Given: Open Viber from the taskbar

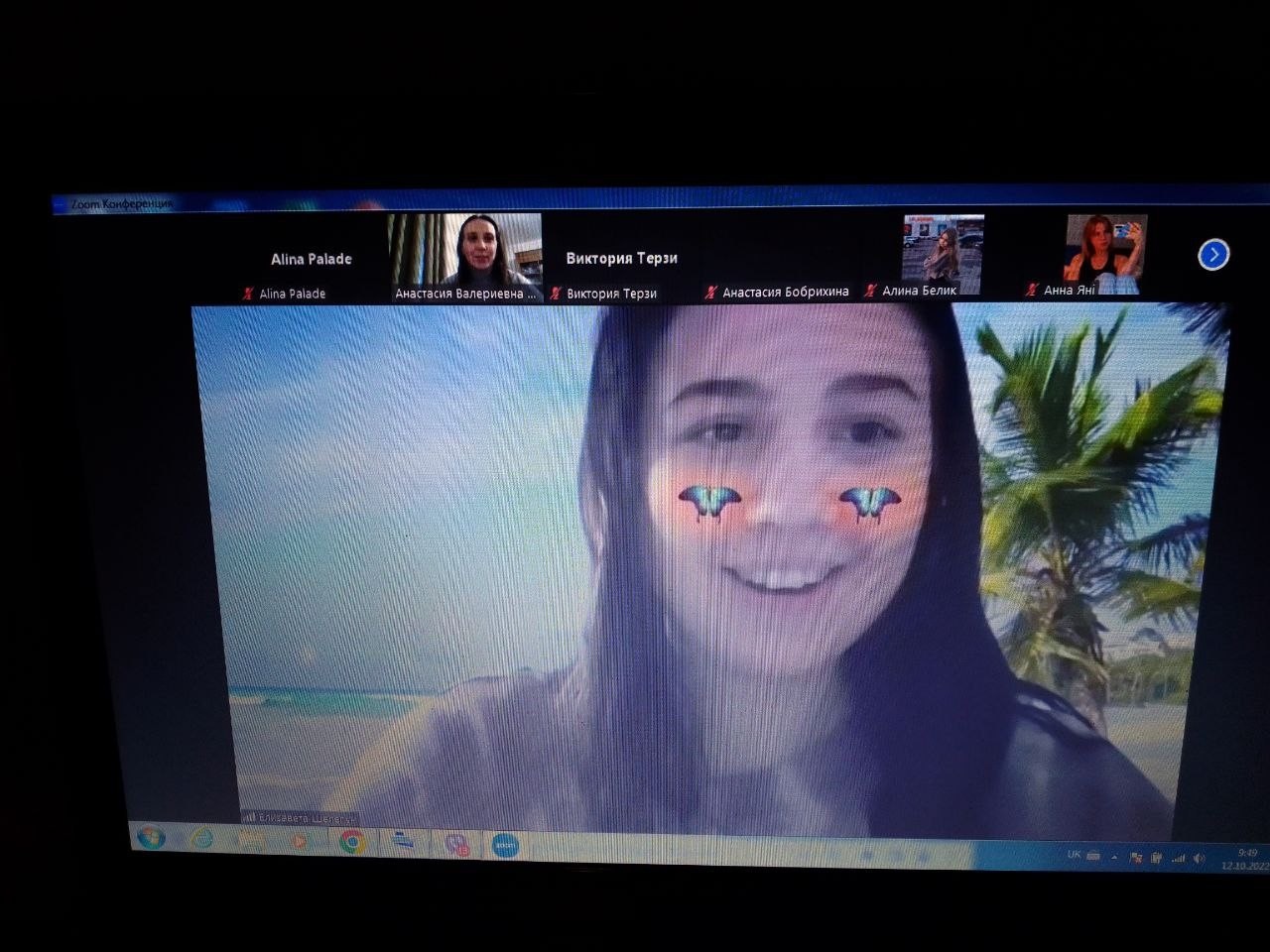Looking at the screenshot, I should click(456, 845).
